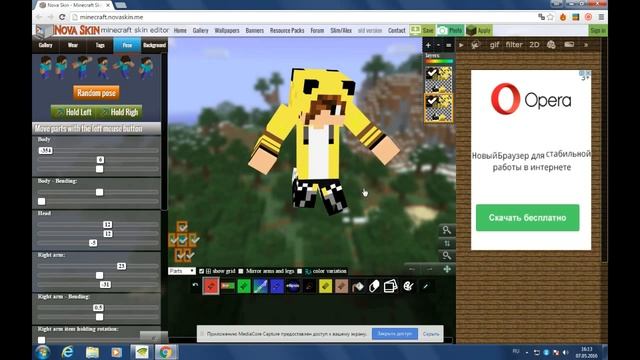Click the Save icon in the header

coord(415,30)
